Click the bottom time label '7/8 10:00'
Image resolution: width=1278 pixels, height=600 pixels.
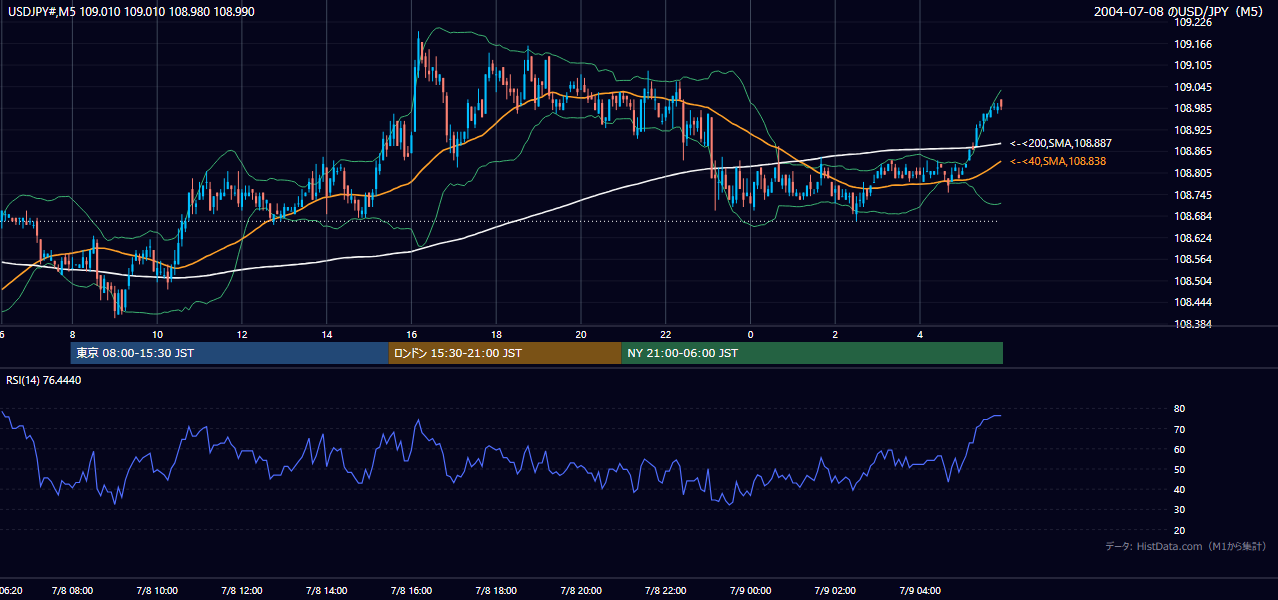[x=157, y=591]
